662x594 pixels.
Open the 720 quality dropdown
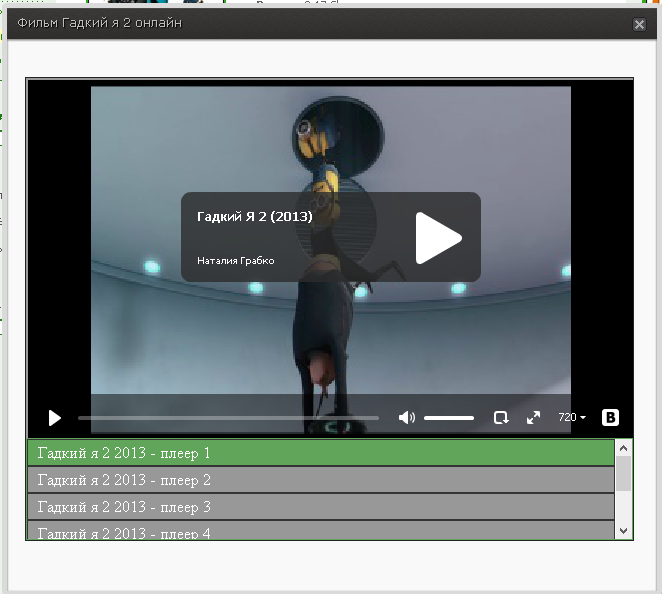[x=572, y=417]
